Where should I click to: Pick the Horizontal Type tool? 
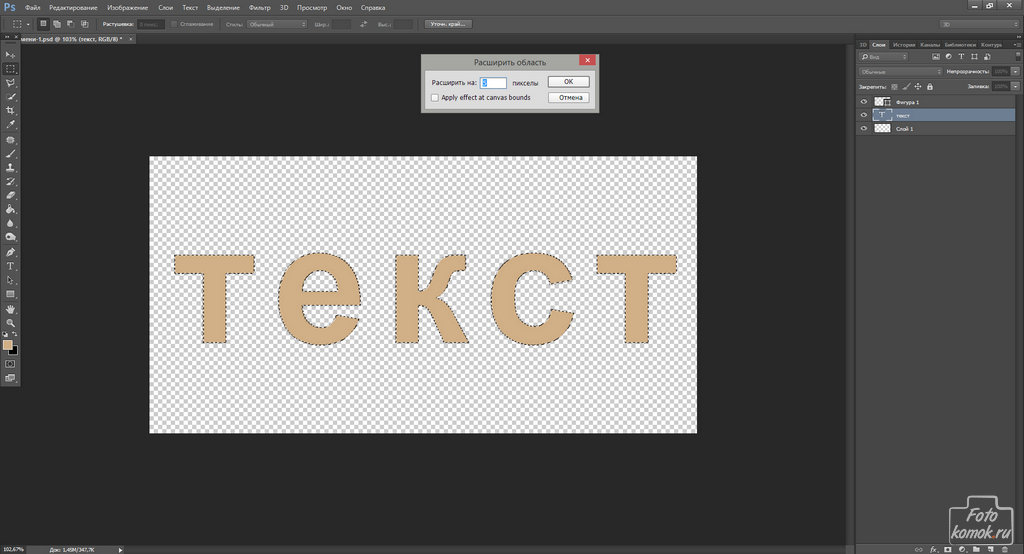tap(10, 266)
